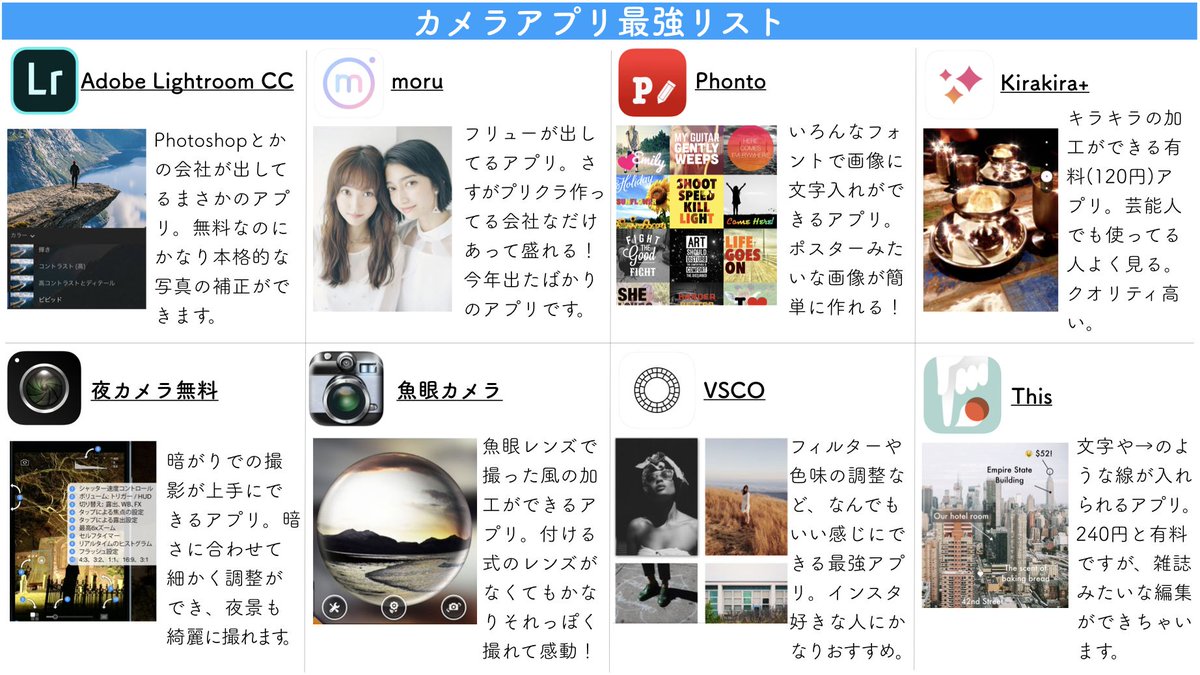
Task: Click the Phonto description starting with 'いろんなフォ'
Action: coord(846,219)
